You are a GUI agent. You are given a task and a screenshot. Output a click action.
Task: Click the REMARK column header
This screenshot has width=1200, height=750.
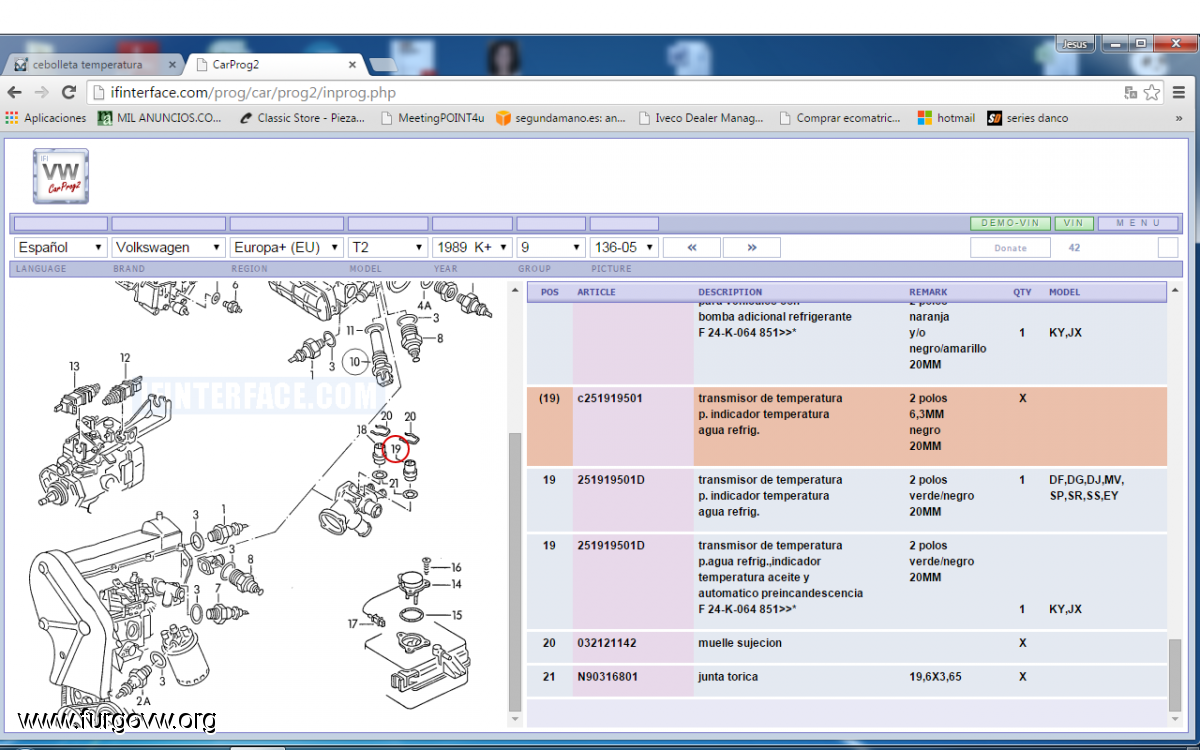(x=928, y=292)
